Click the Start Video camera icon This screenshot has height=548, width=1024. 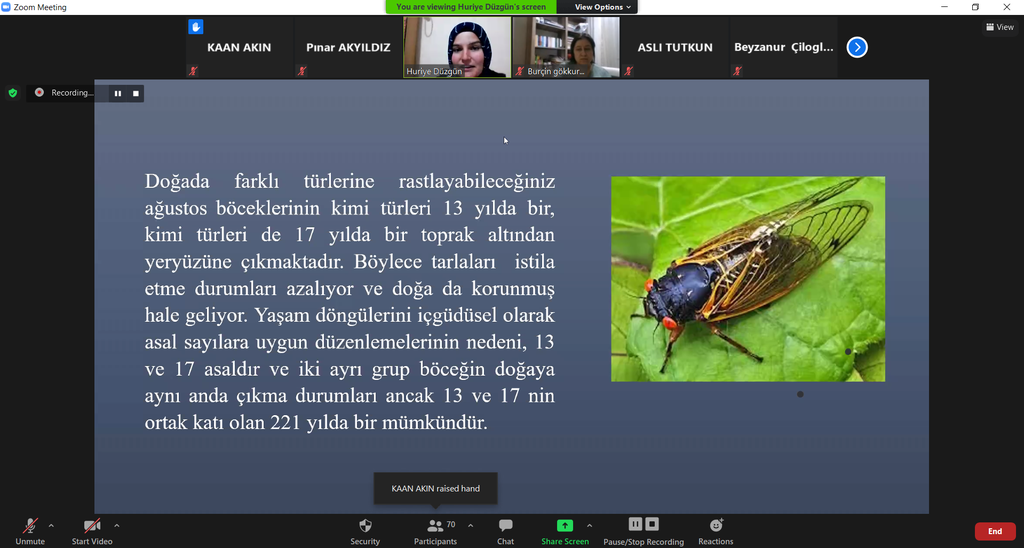click(92, 526)
